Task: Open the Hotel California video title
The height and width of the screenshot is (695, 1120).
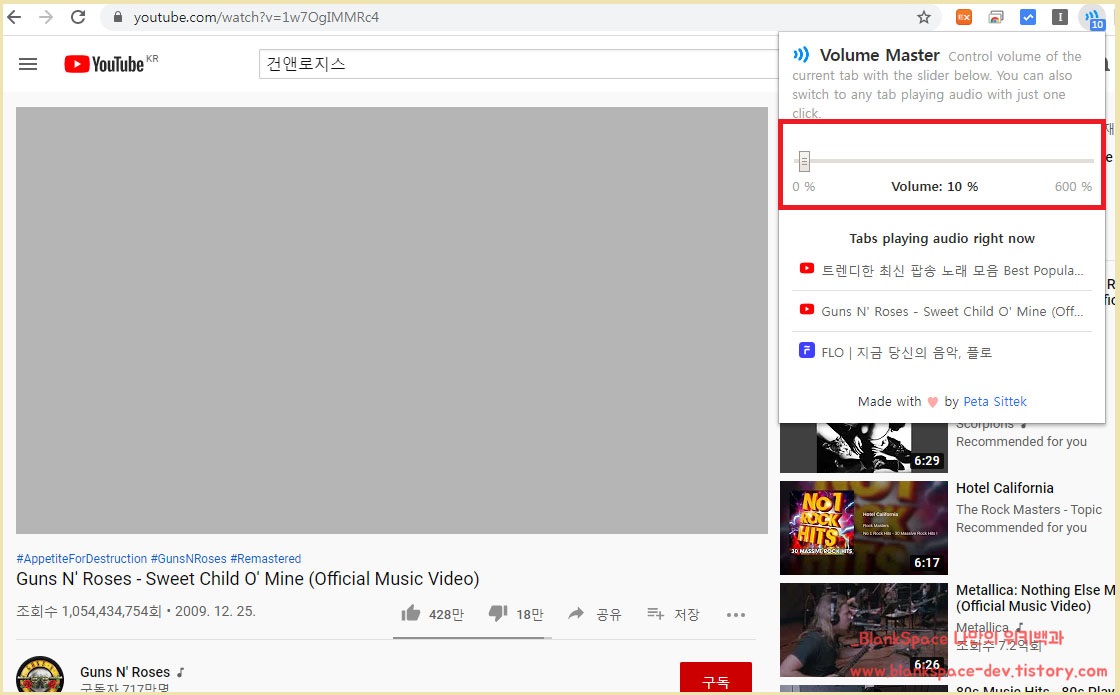Action: coord(1004,488)
